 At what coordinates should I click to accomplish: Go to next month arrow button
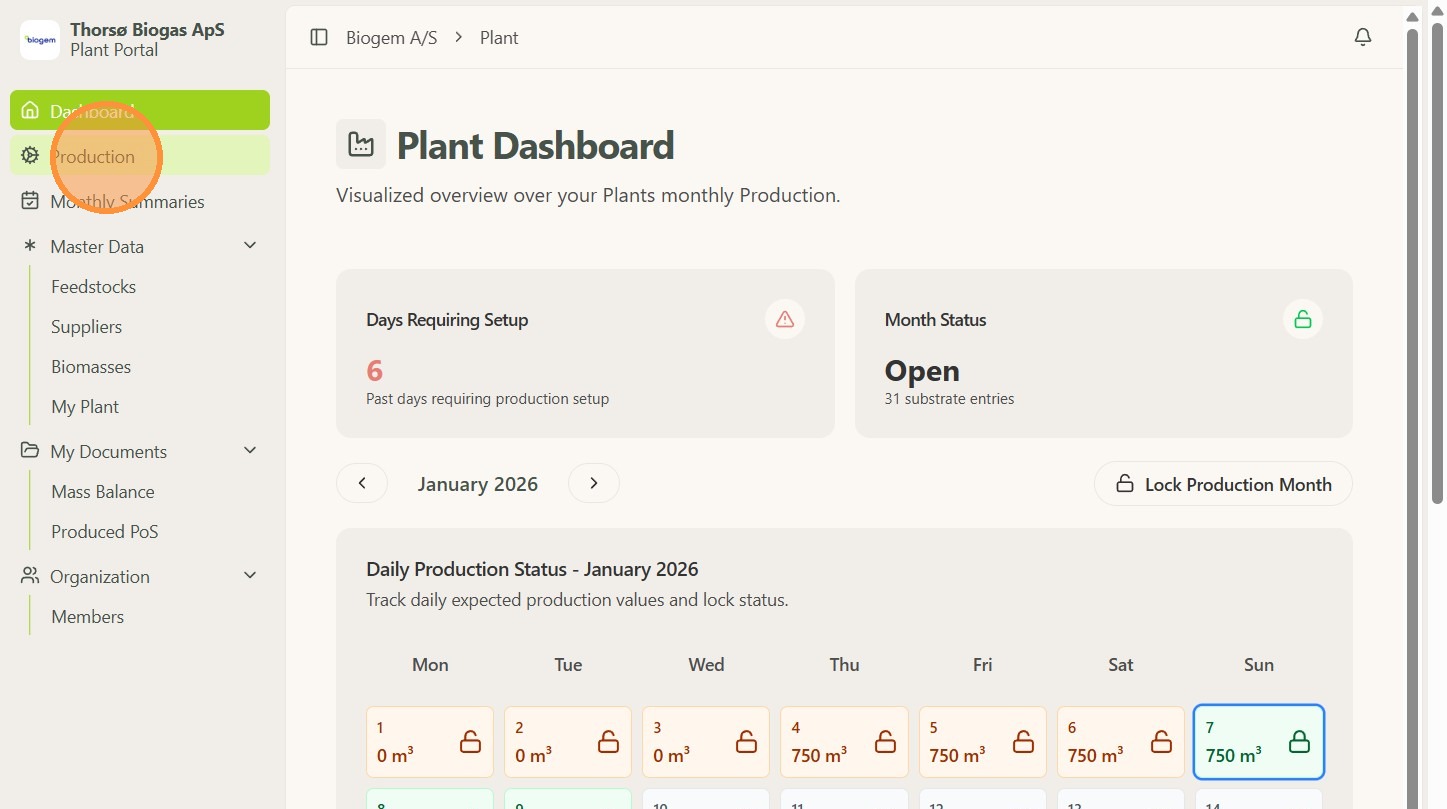point(594,483)
